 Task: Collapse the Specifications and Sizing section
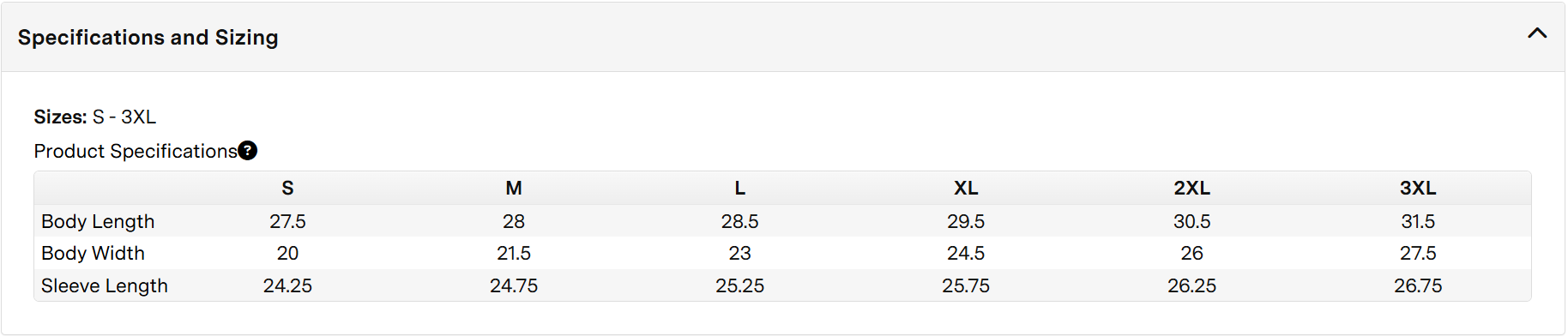pos(1537,33)
